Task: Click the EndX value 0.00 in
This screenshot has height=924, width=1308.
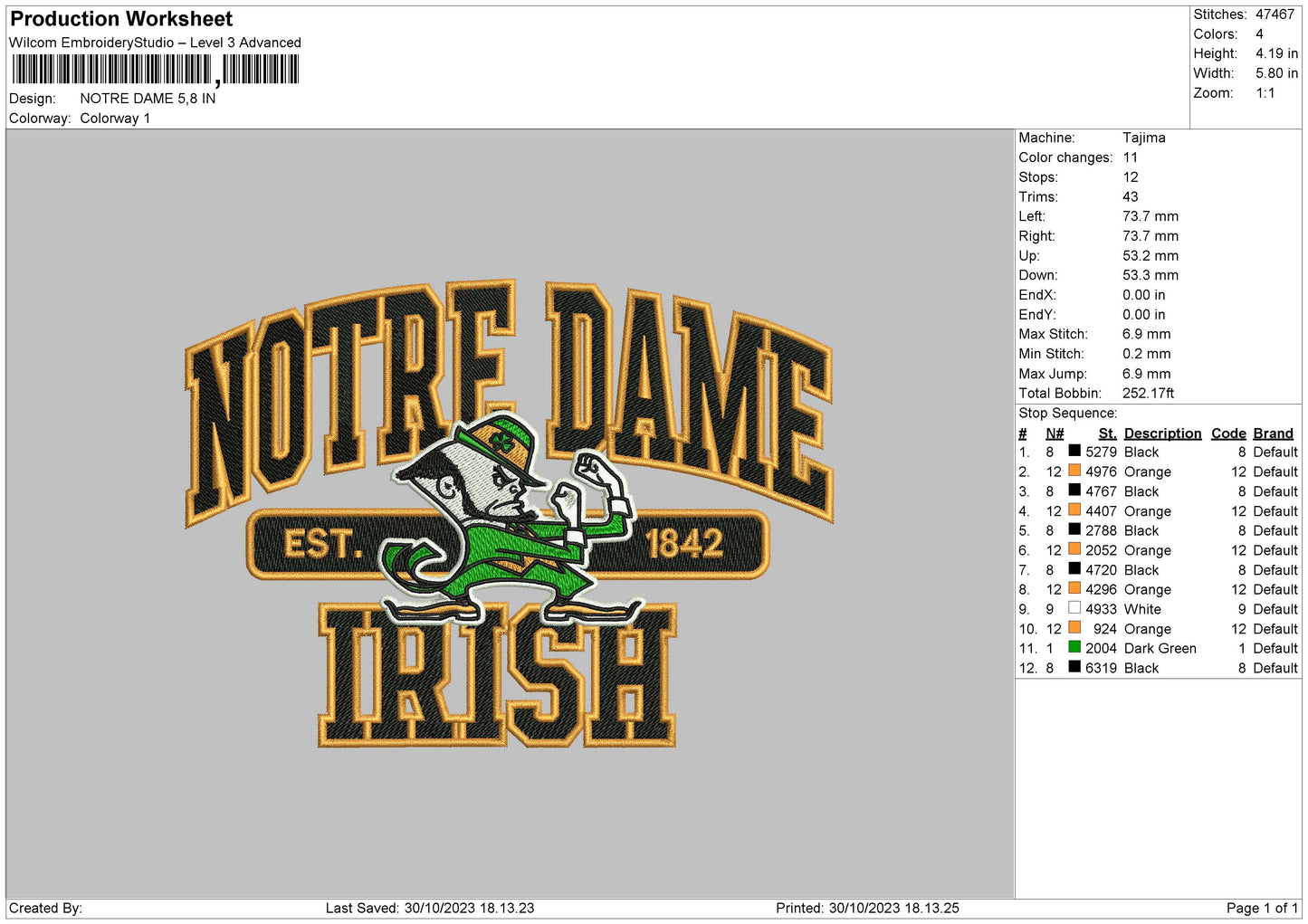Action: pyautogui.click(x=1144, y=295)
